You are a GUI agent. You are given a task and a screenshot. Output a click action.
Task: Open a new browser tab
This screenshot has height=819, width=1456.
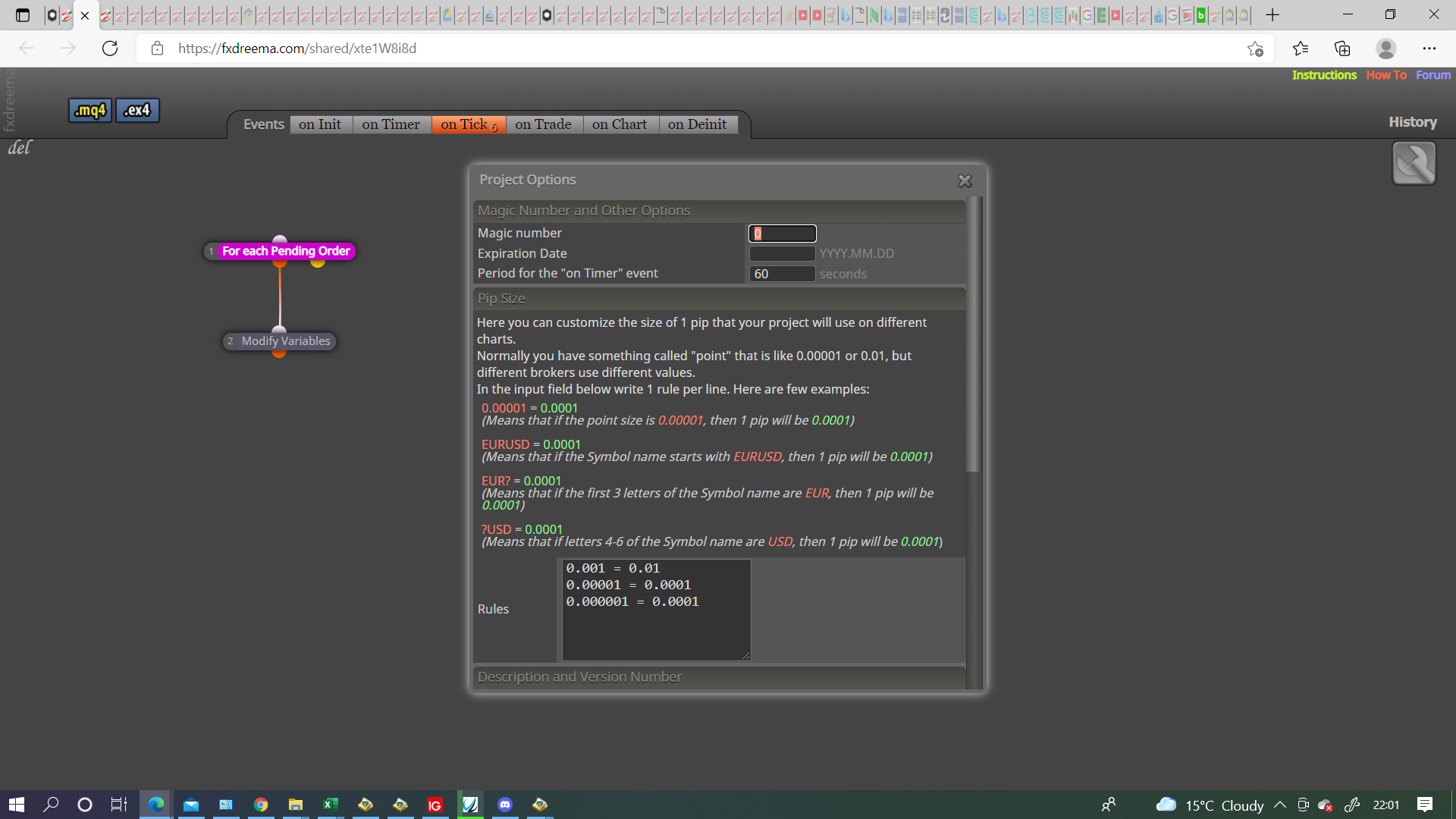pyautogui.click(x=1272, y=15)
